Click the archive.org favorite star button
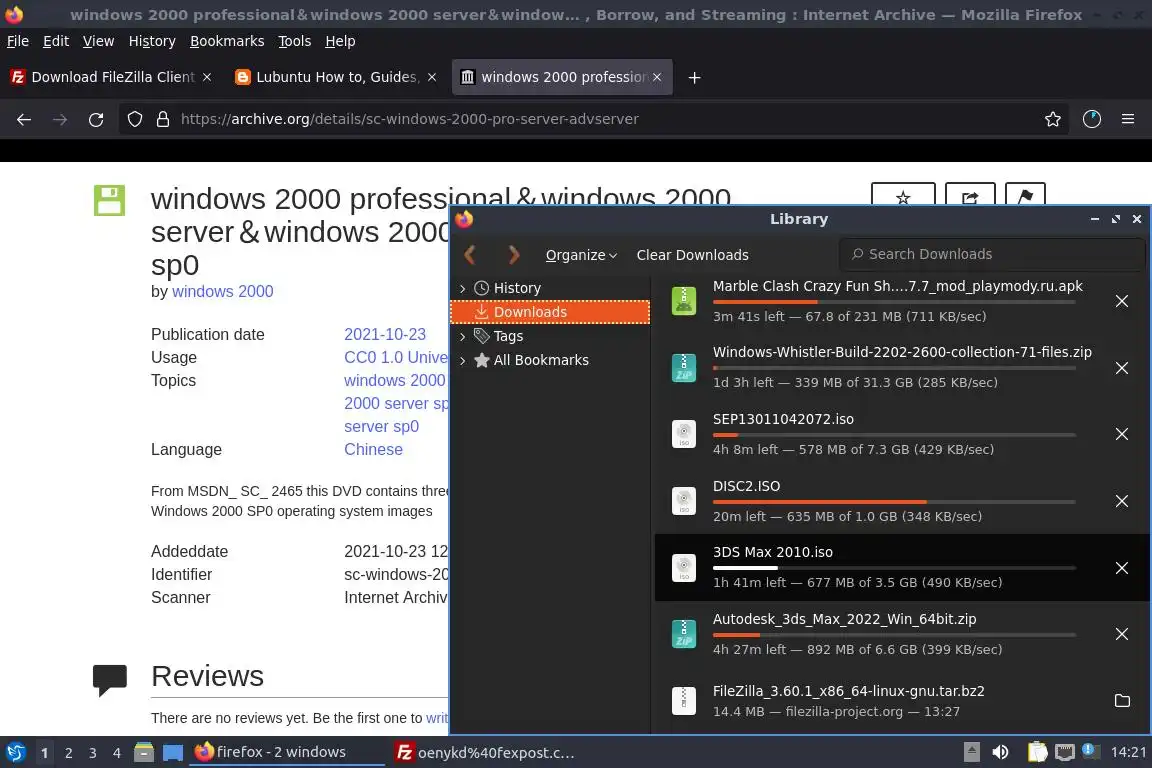Image resolution: width=1152 pixels, height=768 pixels. tap(903, 195)
